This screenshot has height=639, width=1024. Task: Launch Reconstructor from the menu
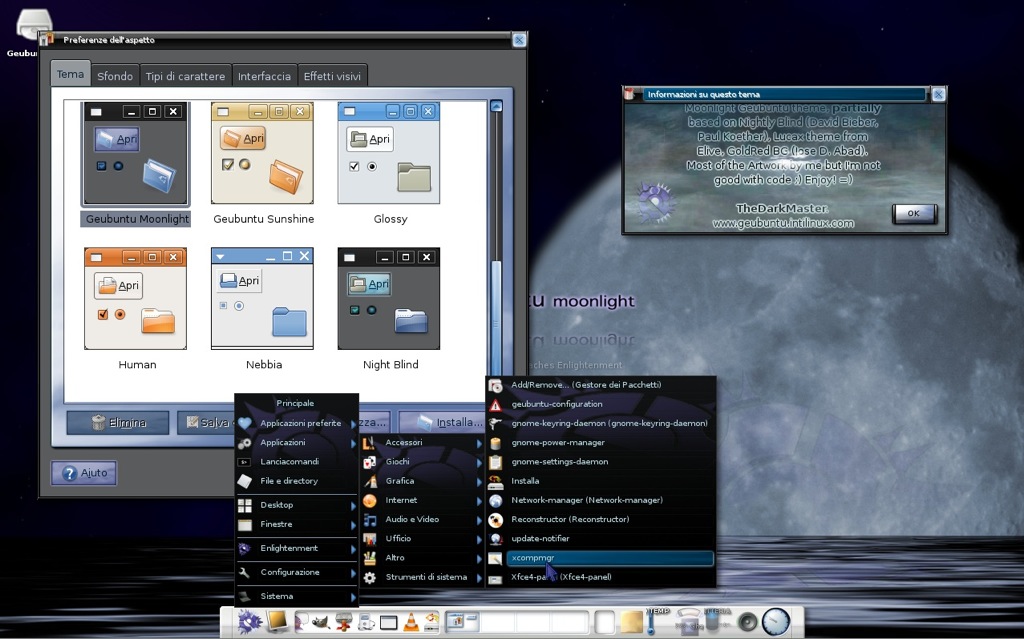pos(601,519)
